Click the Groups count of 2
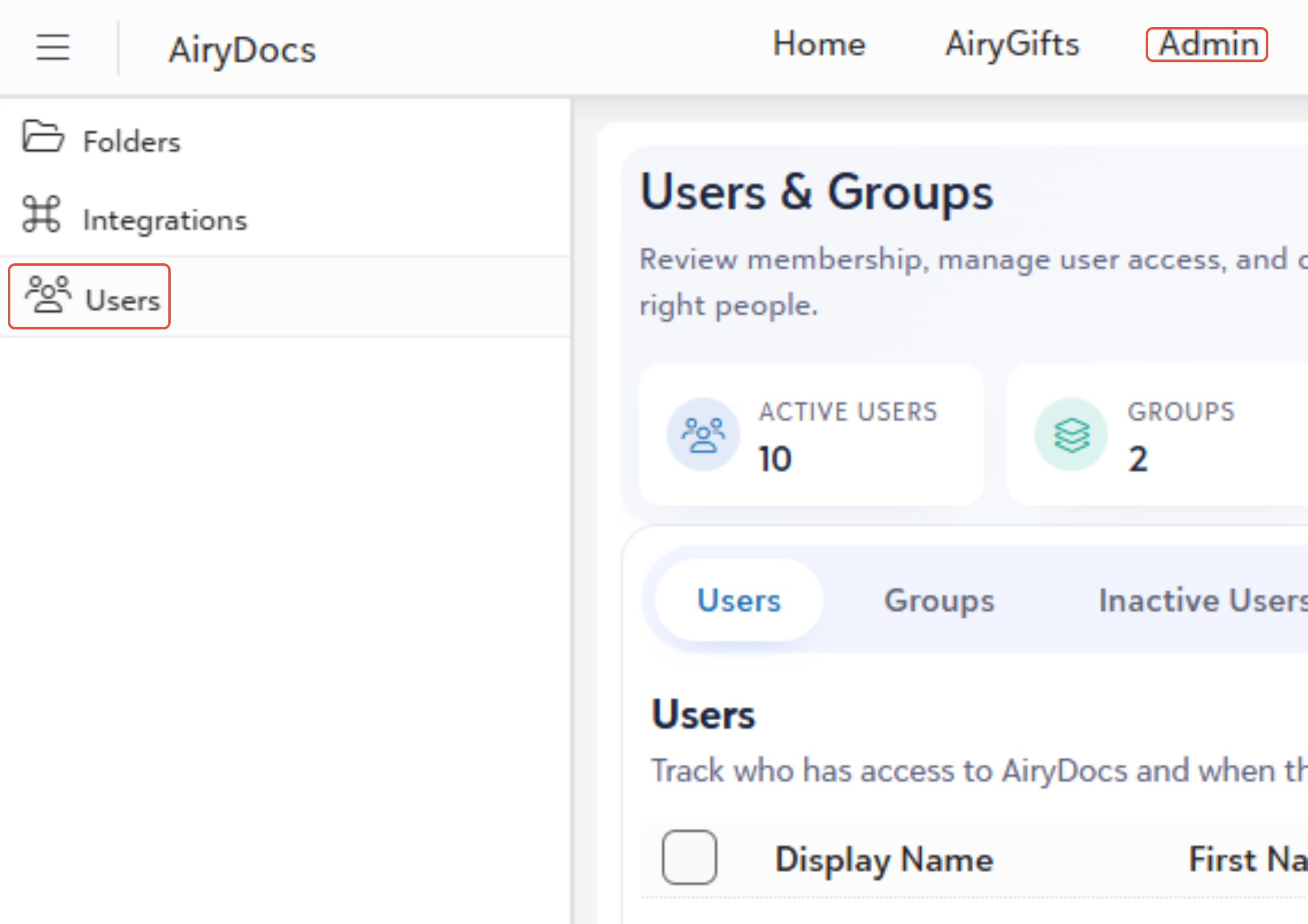The height and width of the screenshot is (924, 1308). pyautogui.click(x=1138, y=459)
